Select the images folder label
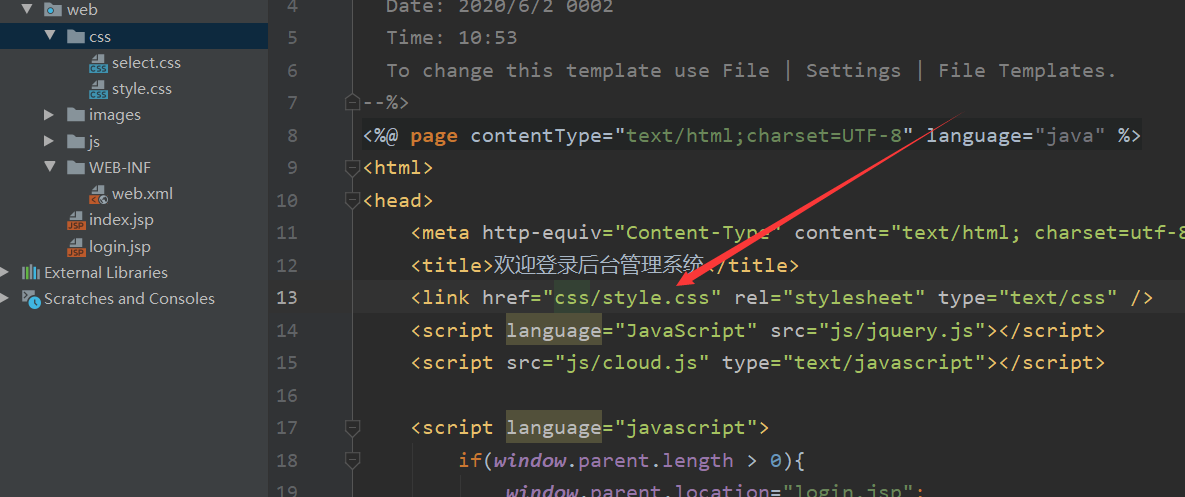 (115, 115)
